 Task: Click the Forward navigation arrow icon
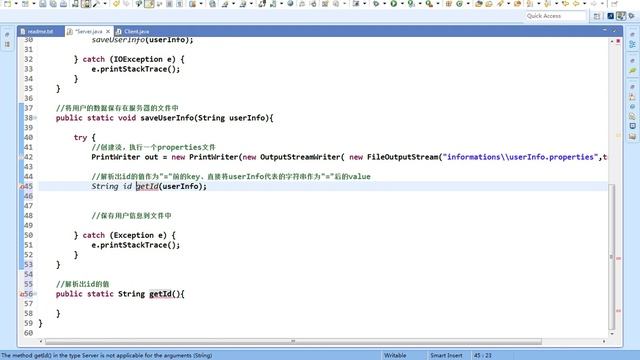pos(593,4)
